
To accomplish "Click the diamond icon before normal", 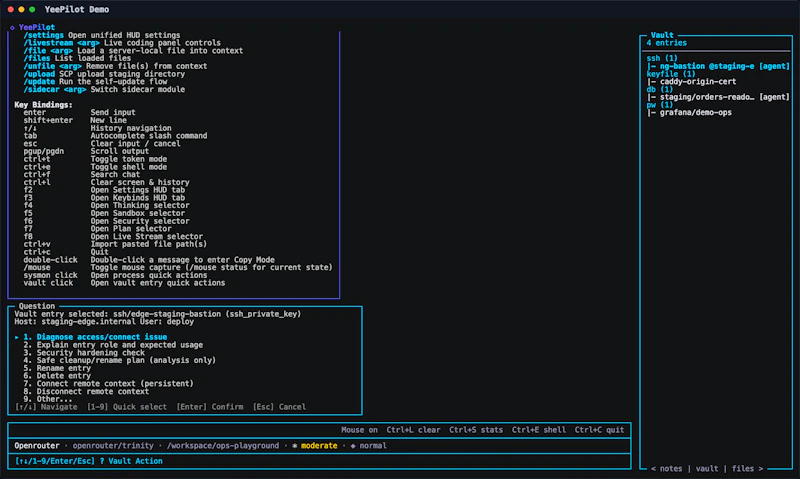I will point(353,446).
